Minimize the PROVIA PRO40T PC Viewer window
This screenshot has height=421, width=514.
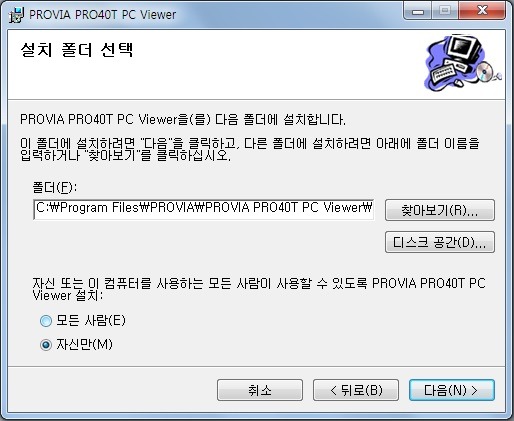418,11
